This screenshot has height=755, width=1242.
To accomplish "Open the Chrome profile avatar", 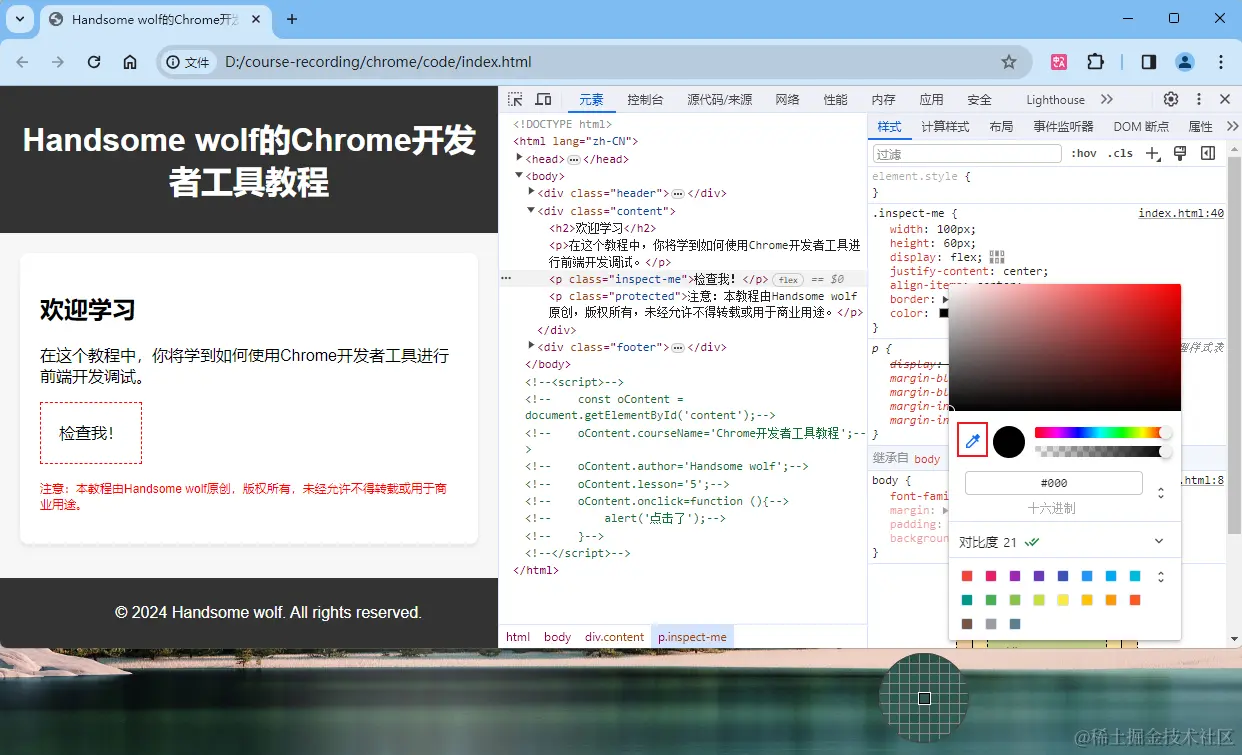I will pyautogui.click(x=1185, y=62).
